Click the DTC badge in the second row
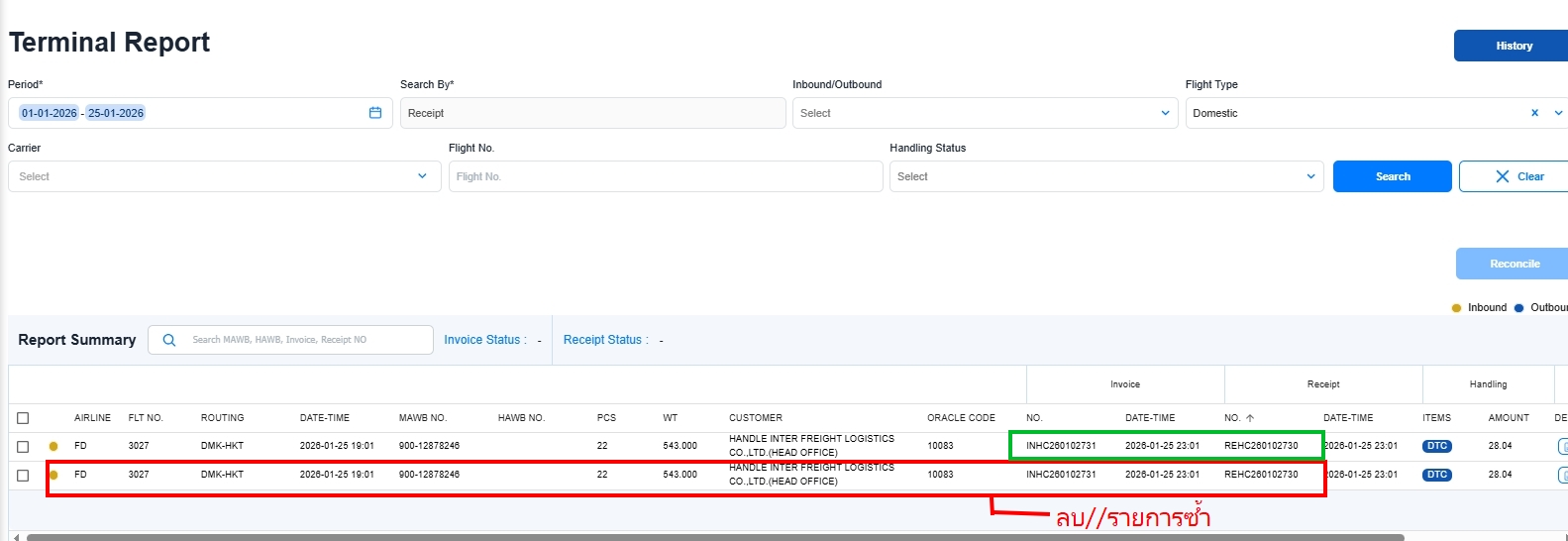This screenshot has height=541, width=1568. coord(1436,475)
